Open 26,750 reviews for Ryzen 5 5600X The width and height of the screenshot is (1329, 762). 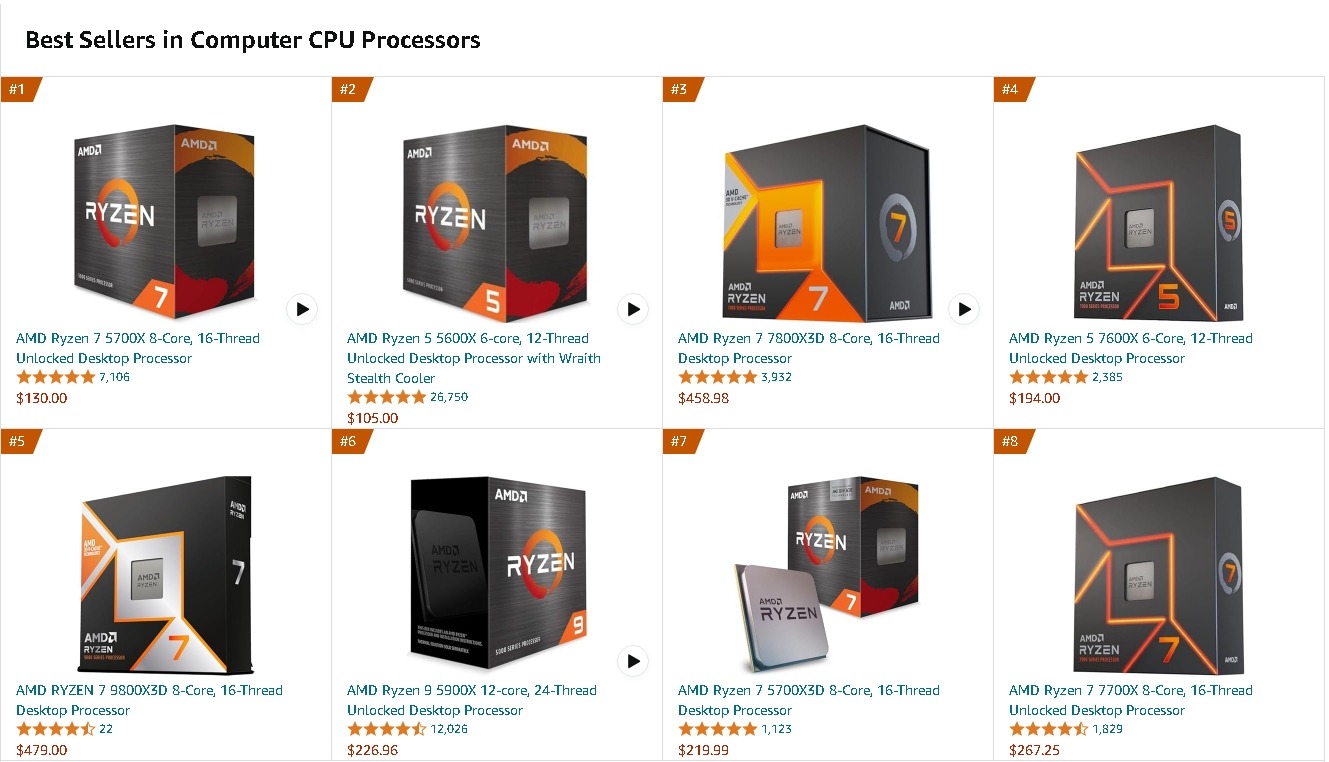coord(449,397)
